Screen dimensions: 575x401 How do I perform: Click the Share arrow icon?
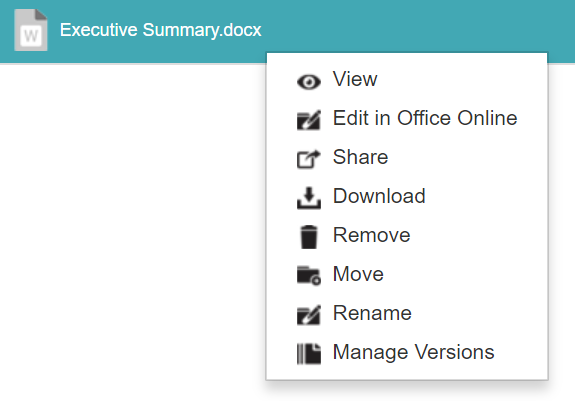pos(309,159)
